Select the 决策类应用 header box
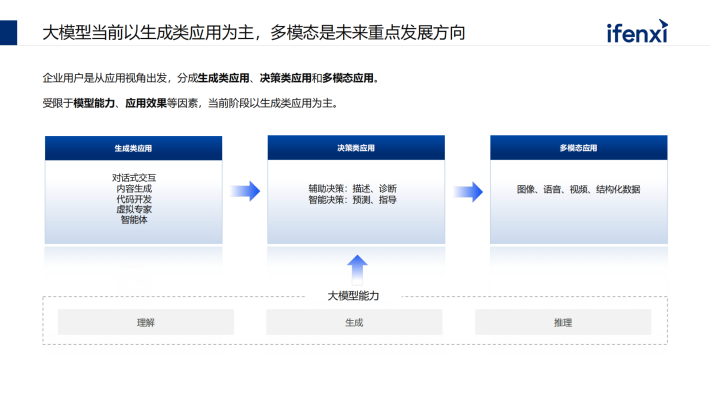 (x=356, y=148)
